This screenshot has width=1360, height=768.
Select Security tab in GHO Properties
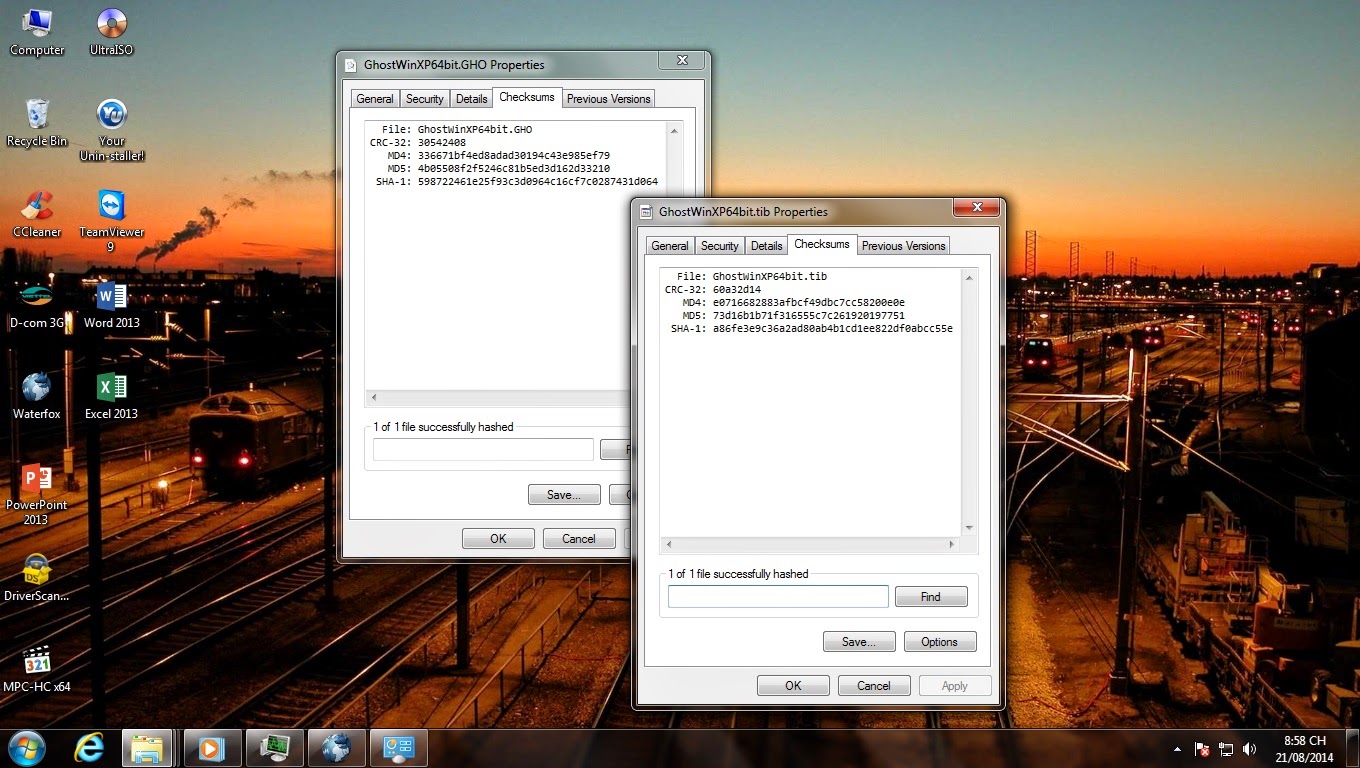[x=424, y=99]
